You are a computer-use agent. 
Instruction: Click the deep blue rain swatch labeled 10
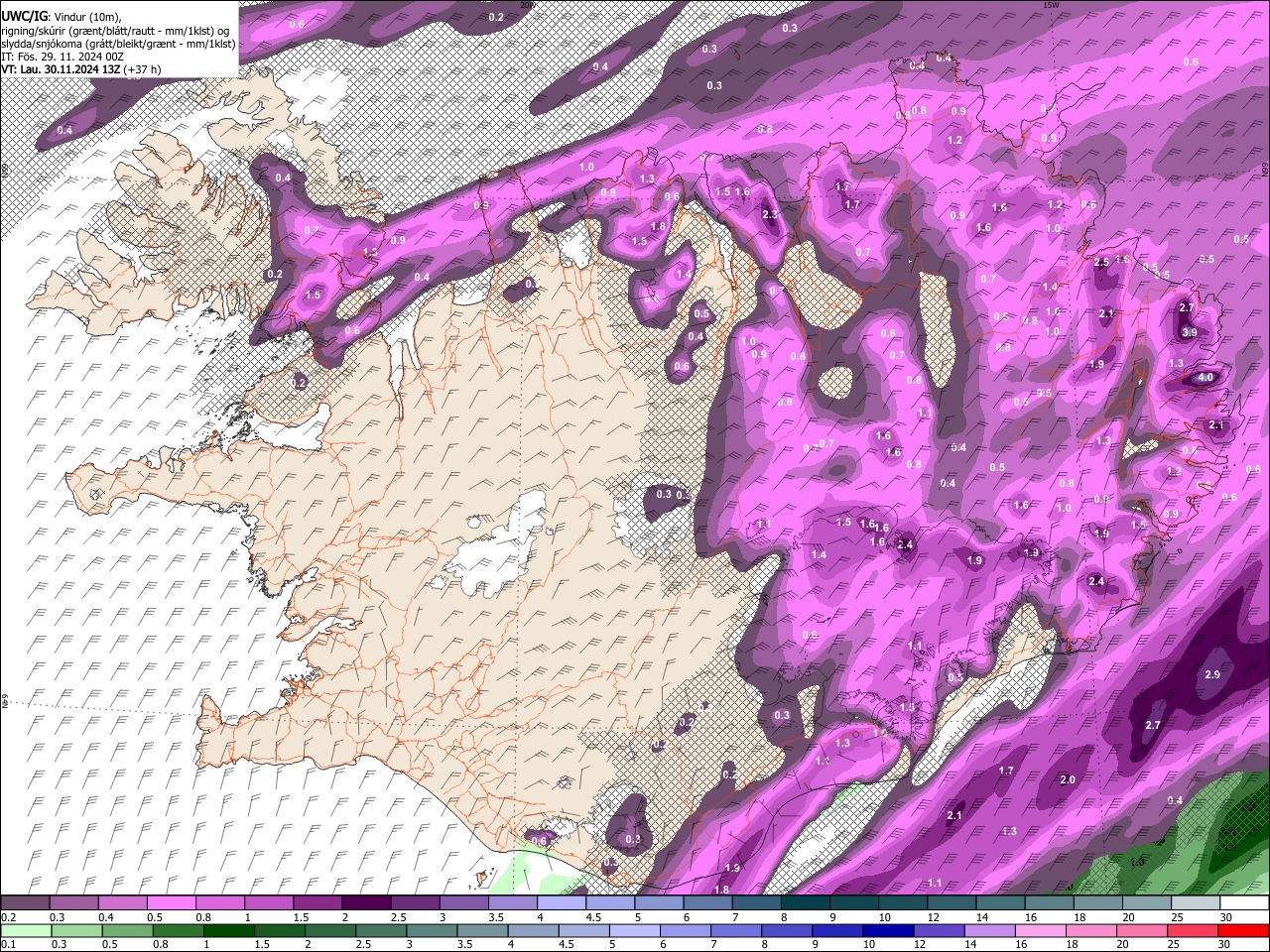click(888, 931)
